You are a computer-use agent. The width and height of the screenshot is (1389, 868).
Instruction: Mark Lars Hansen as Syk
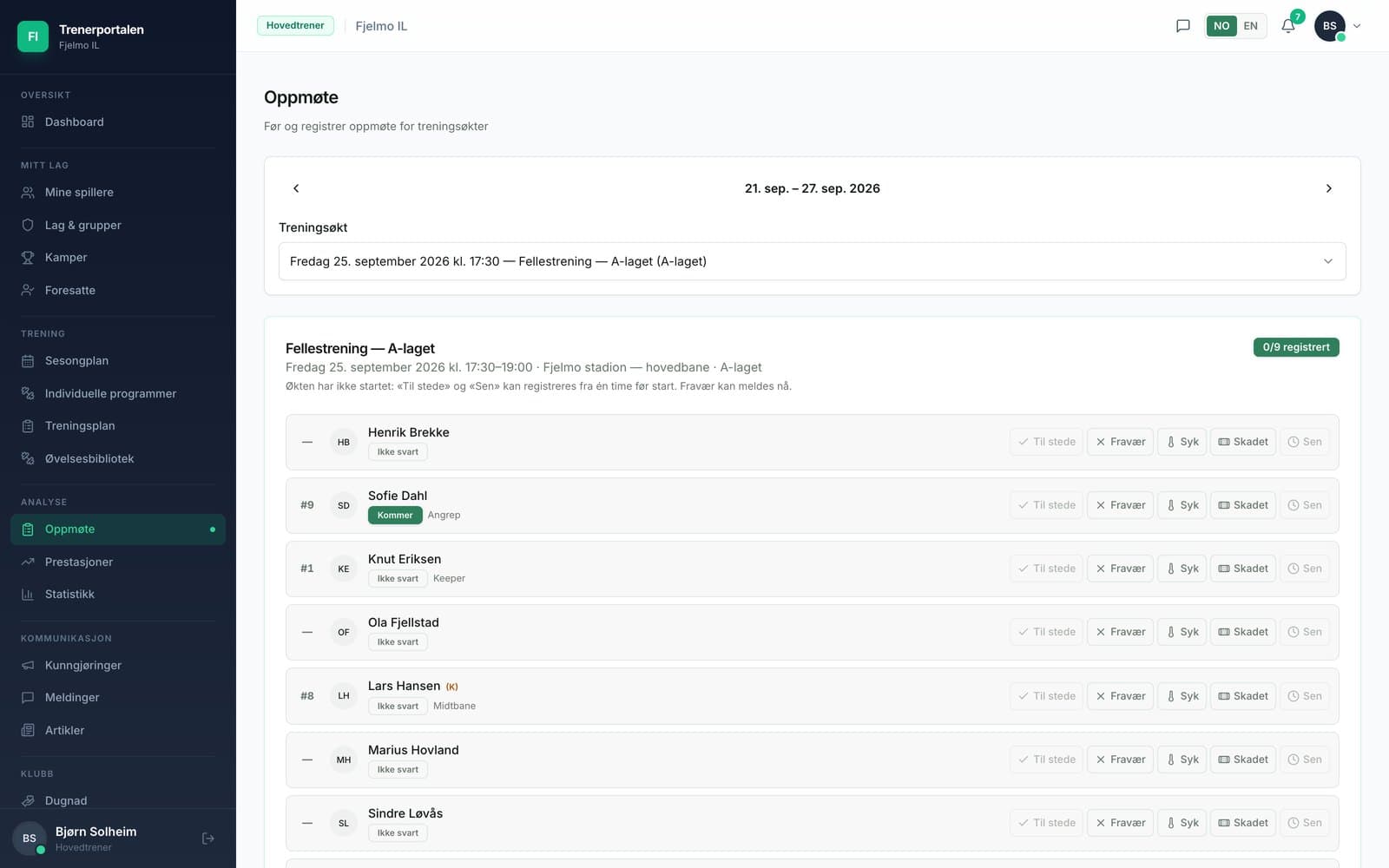[1182, 696]
